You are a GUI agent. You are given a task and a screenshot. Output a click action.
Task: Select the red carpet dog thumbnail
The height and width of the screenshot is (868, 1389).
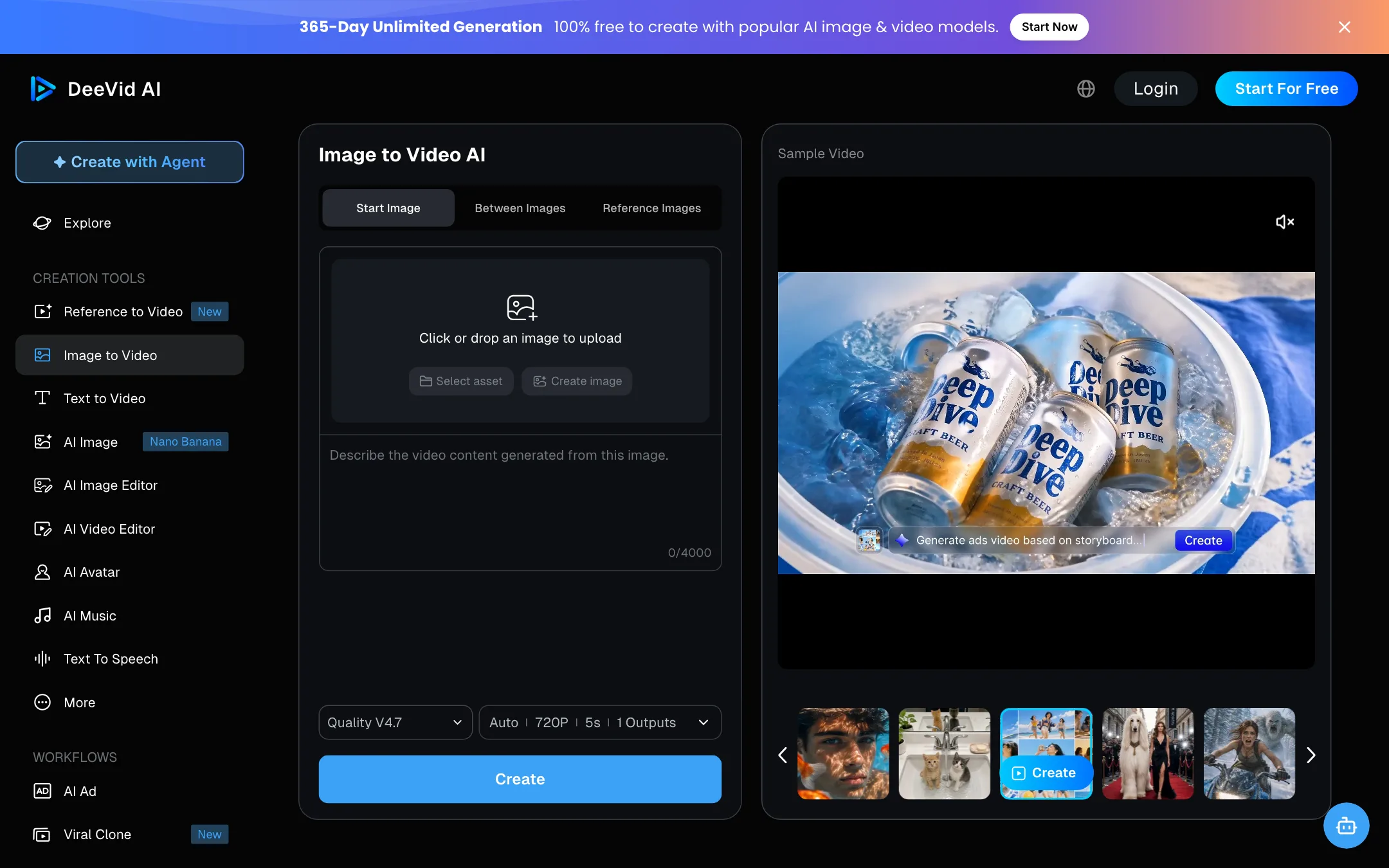pyautogui.click(x=1148, y=754)
